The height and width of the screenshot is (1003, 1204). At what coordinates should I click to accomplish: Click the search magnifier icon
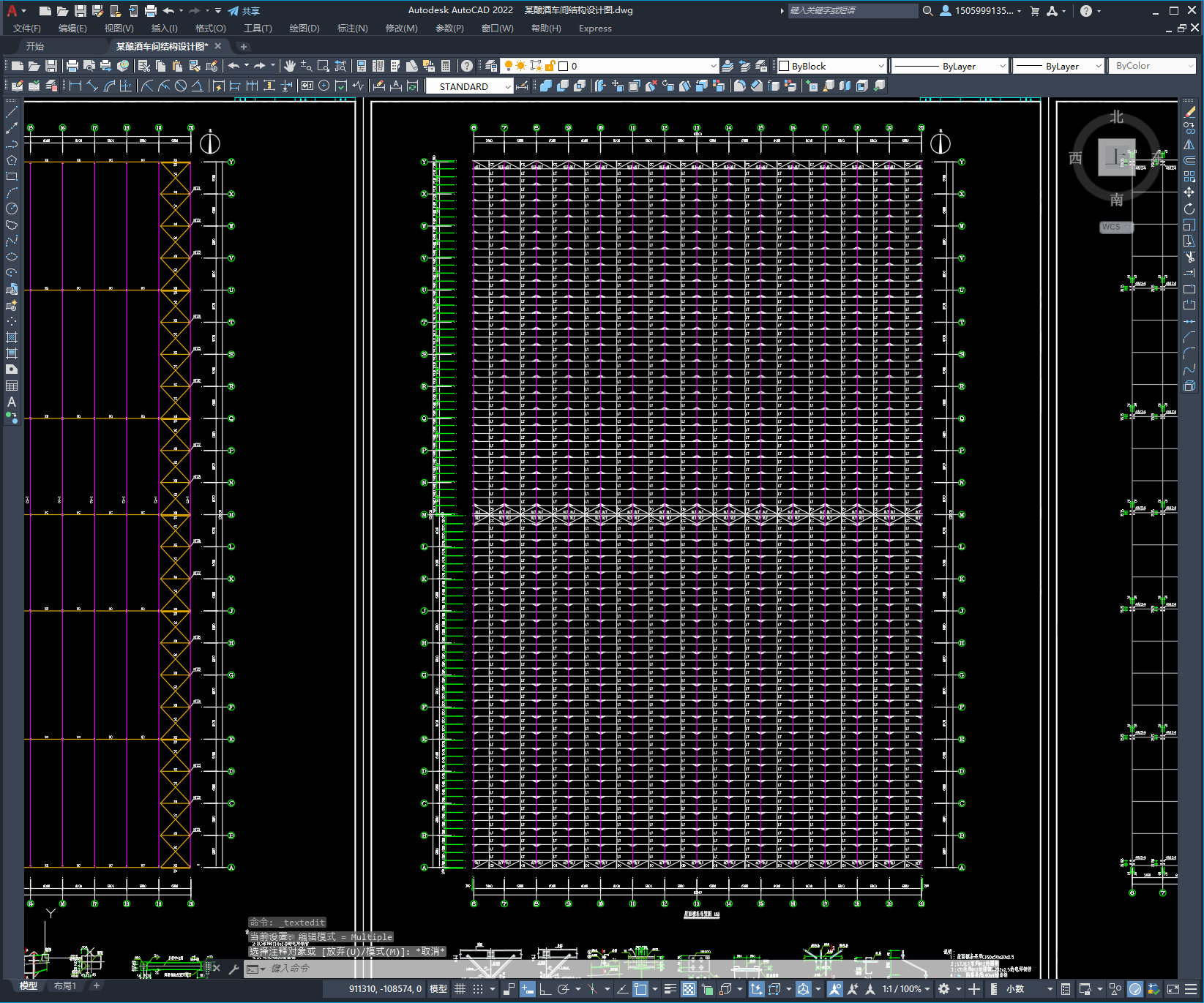tap(927, 11)
